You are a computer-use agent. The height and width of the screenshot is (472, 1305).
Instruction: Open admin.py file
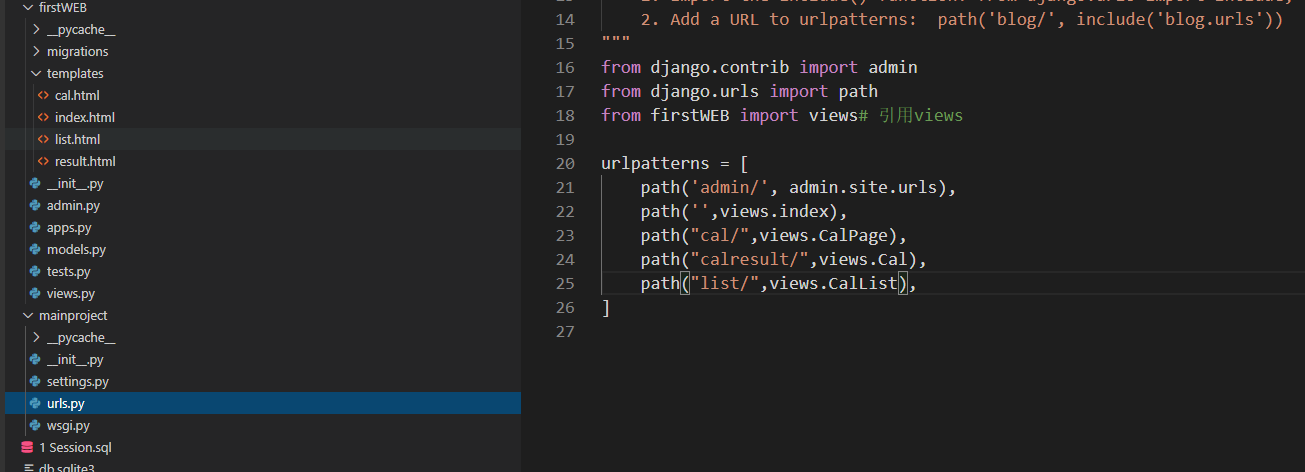(73, 206)
